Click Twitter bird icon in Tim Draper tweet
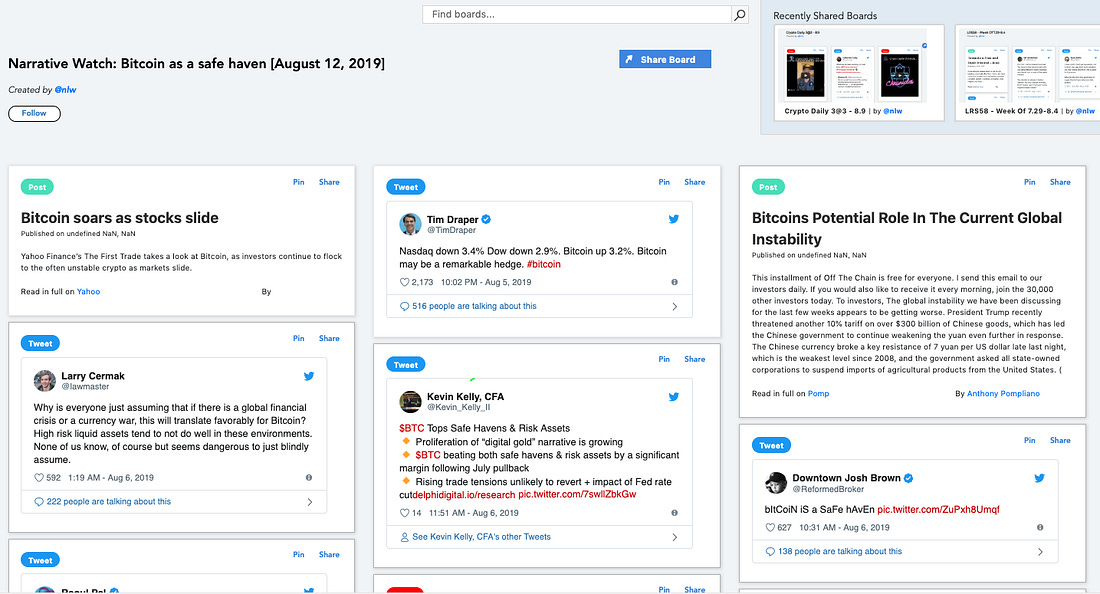 (673, 219)
